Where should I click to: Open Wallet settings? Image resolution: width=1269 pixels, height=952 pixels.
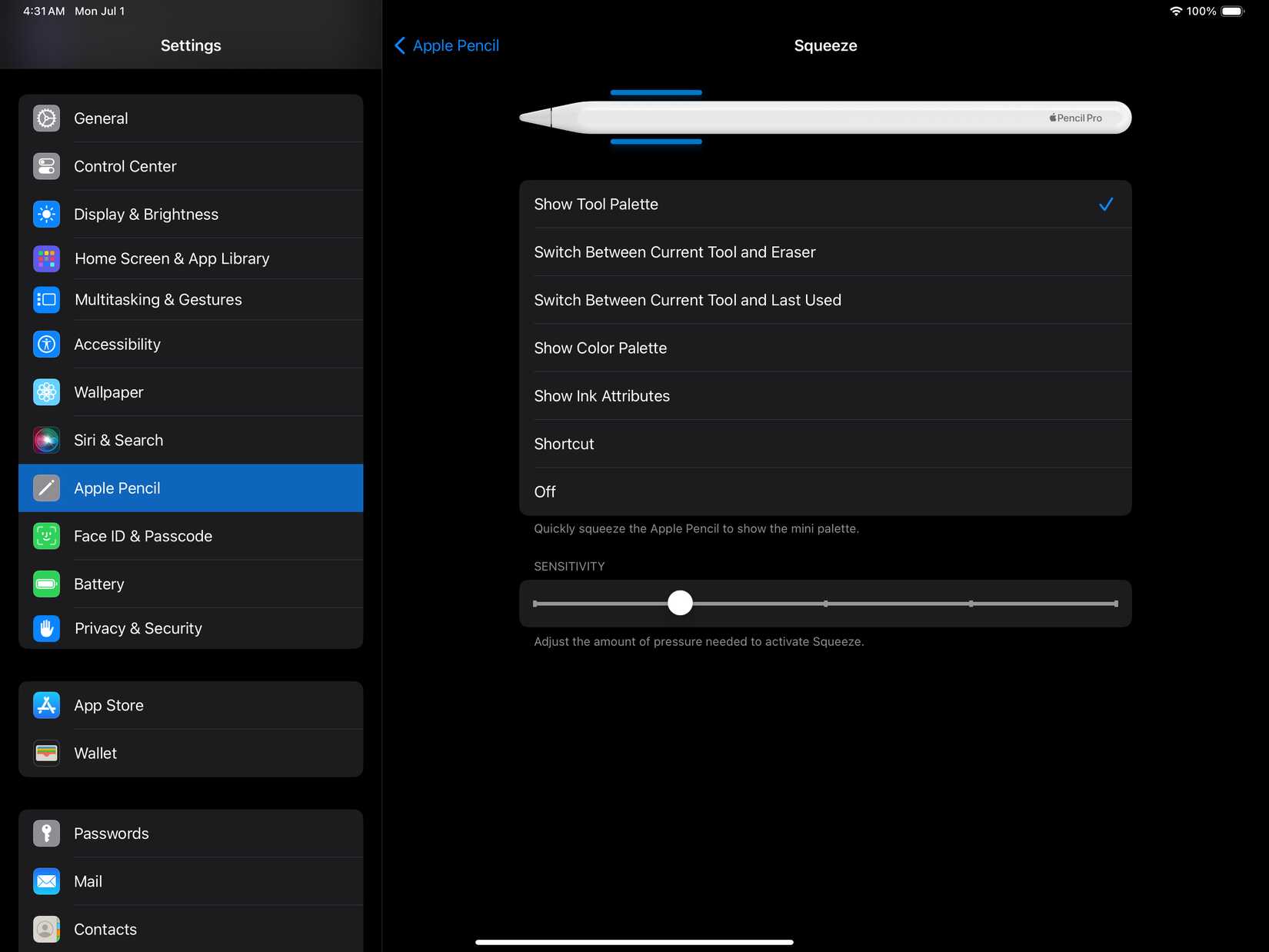pos(191,753)
